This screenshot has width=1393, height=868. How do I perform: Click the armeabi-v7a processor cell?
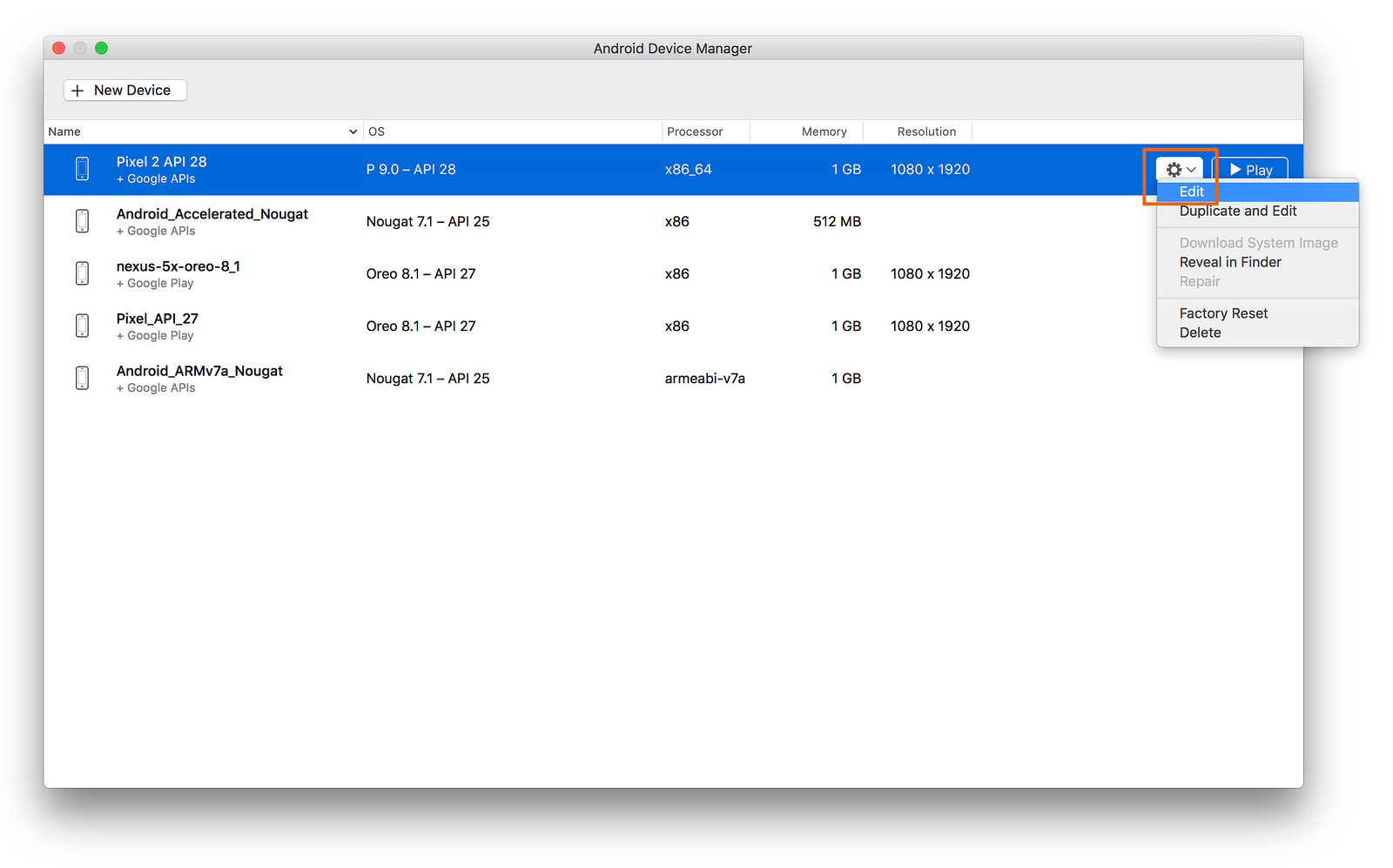pos(705,379)
